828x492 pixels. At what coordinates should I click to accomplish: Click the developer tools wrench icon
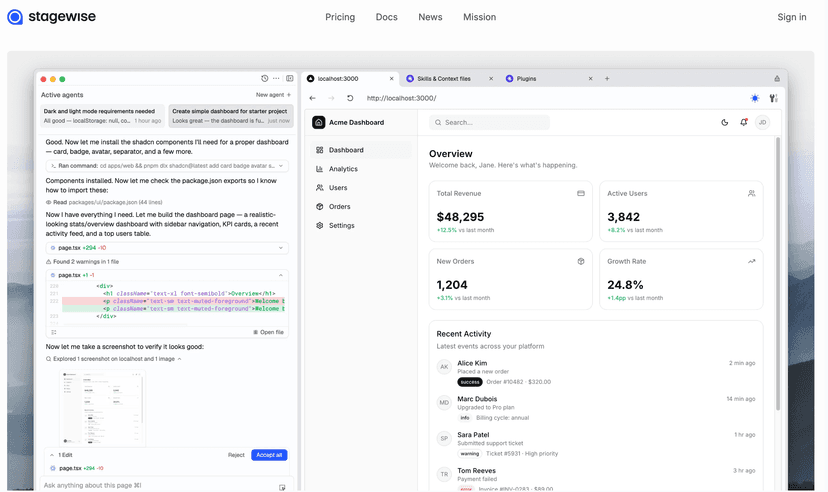773,98
